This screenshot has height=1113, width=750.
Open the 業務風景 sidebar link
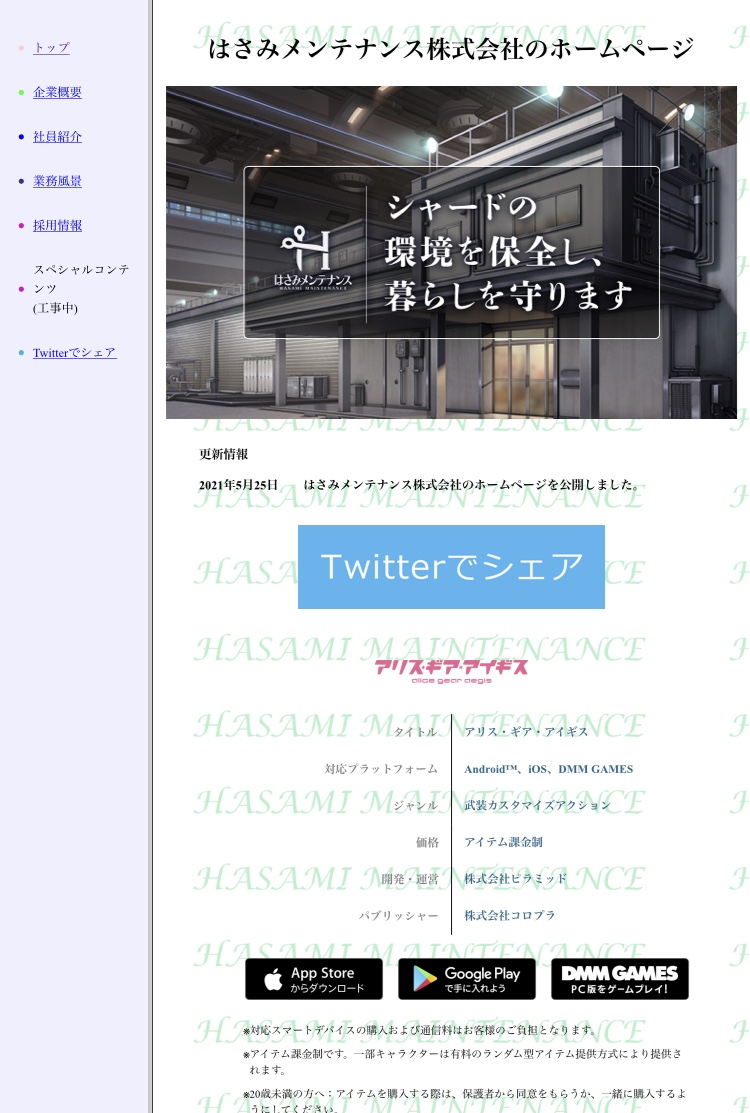pos(57,181)
